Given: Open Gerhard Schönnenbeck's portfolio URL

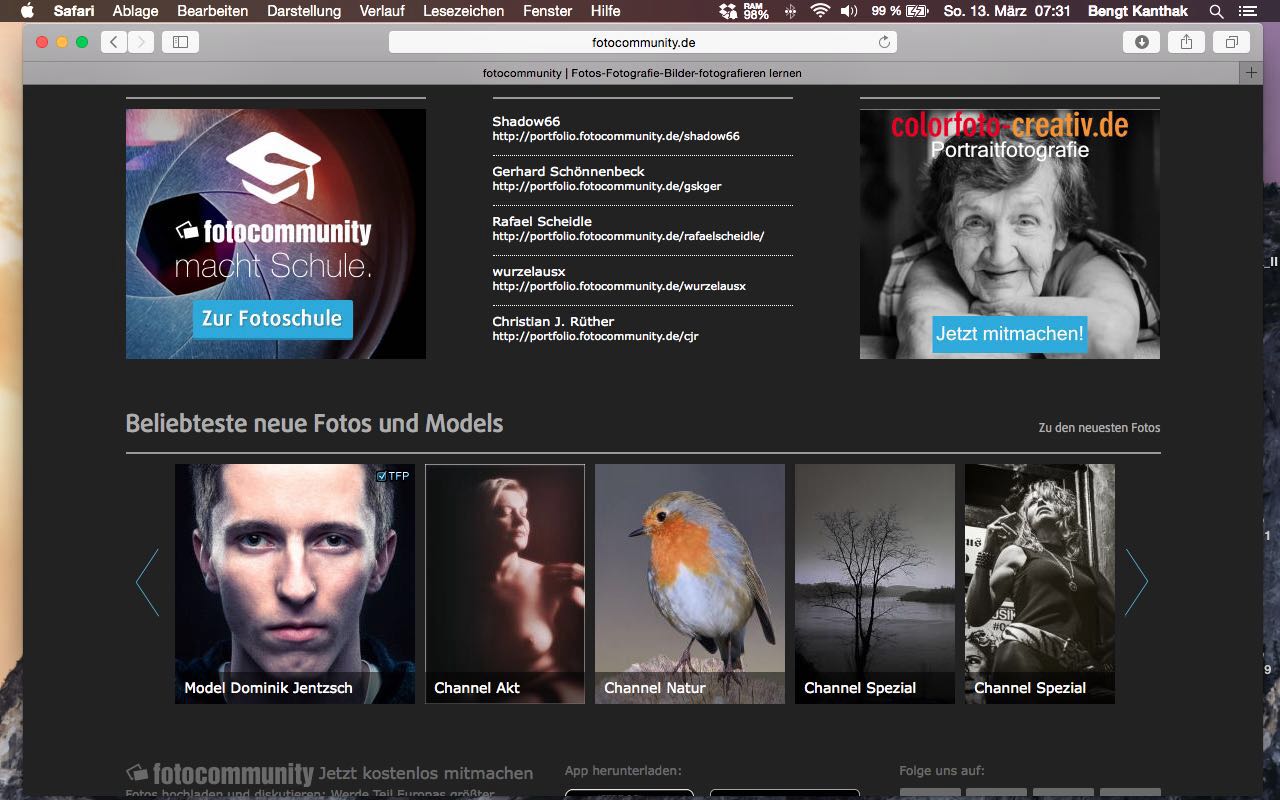Looking at the screenshot, I should (606, 186).
